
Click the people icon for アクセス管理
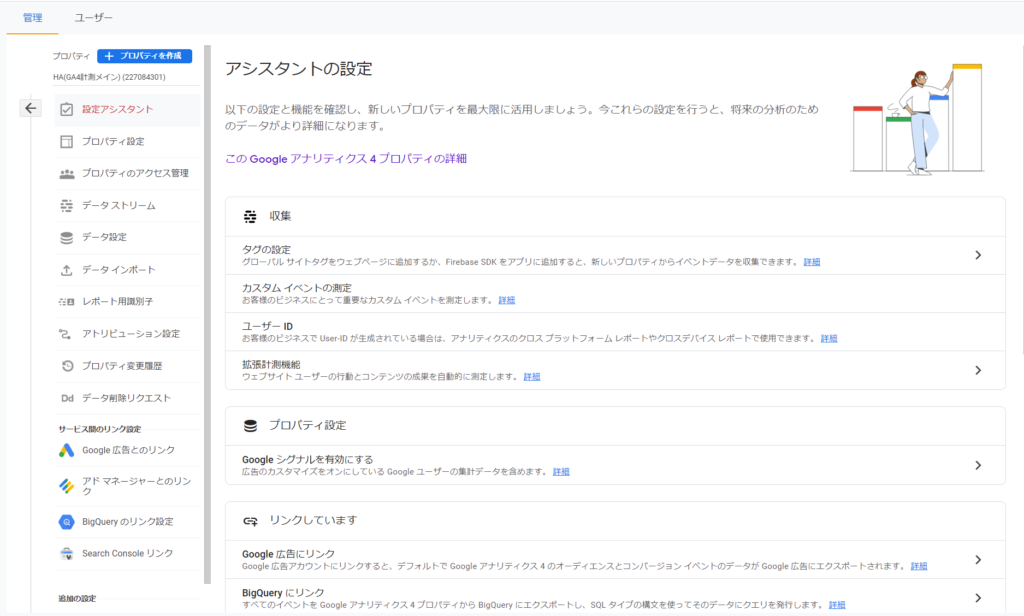[x=67, y=174]
